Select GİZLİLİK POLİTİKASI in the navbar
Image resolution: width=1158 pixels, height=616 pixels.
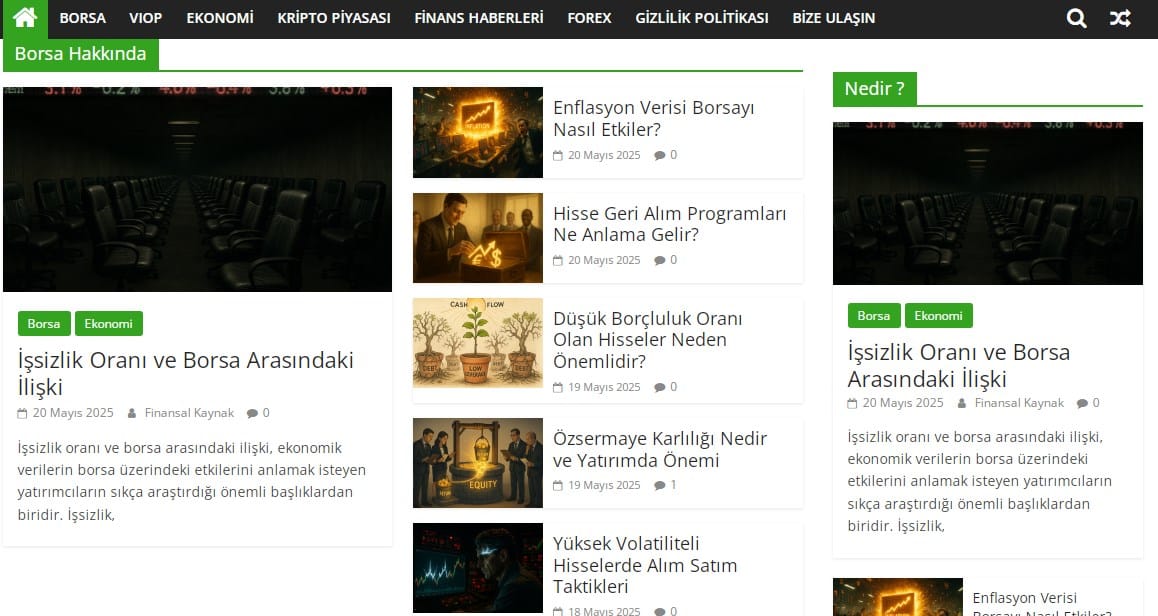[702, 18]
